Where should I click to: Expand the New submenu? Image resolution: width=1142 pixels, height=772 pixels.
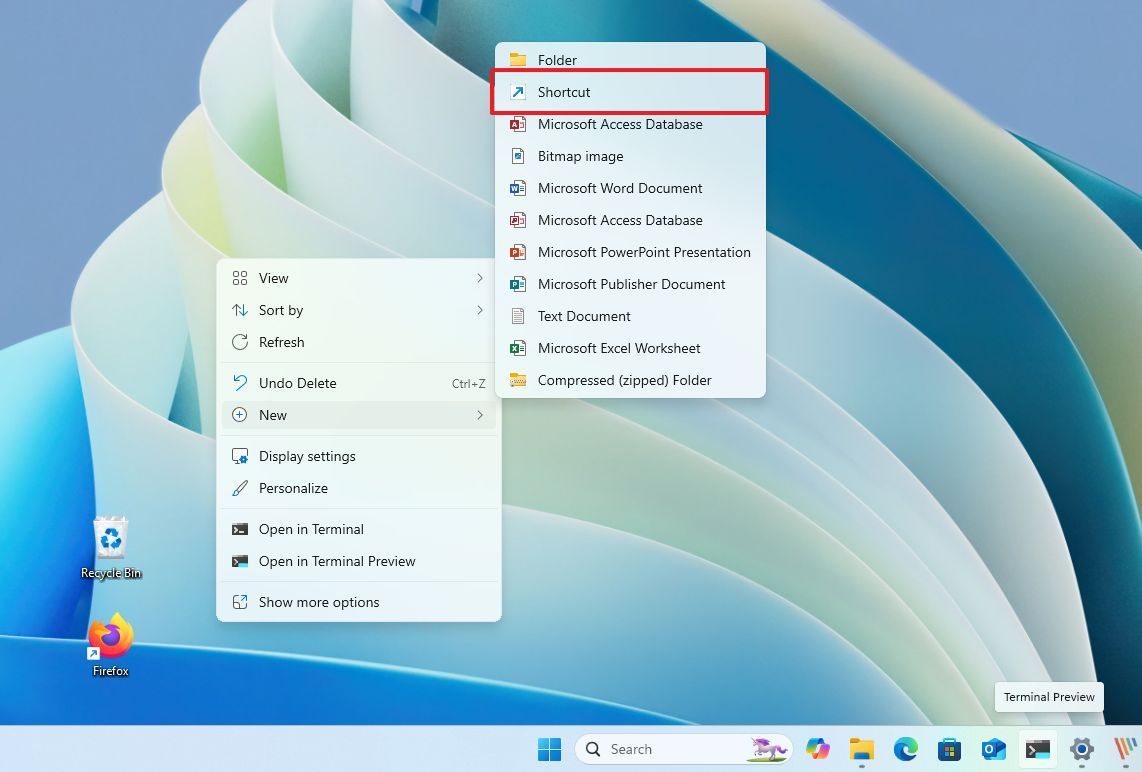273,415
